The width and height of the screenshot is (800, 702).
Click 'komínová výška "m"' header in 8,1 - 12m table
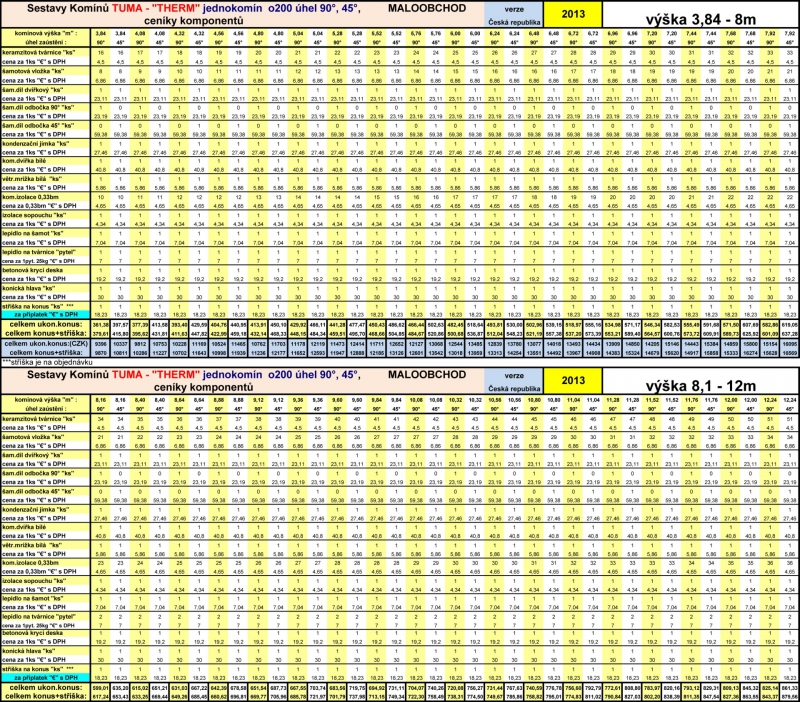pos(46,400)
